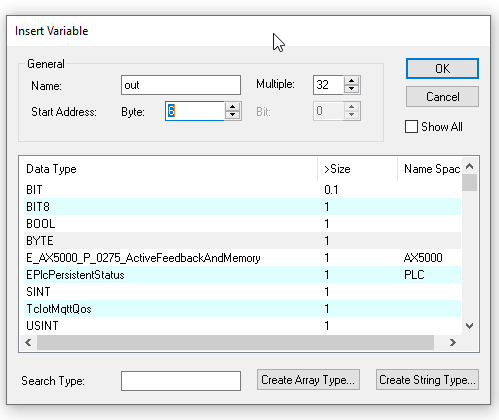Viewport: 499px width, 420px height.
Task: Decrease the Multiple value with down arrow
Action: pos(351,89)
